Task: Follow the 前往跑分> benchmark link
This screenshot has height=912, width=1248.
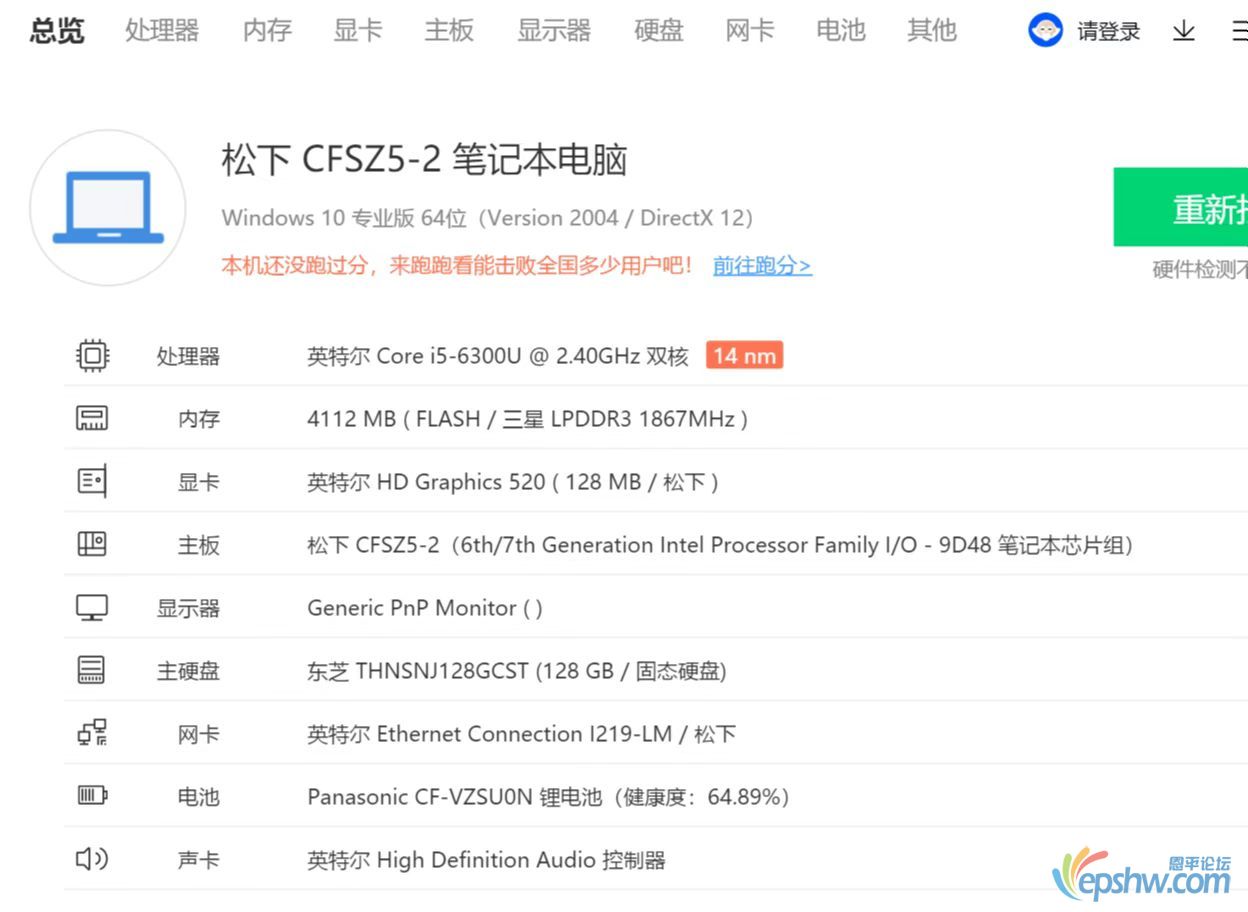Action: 762,265
